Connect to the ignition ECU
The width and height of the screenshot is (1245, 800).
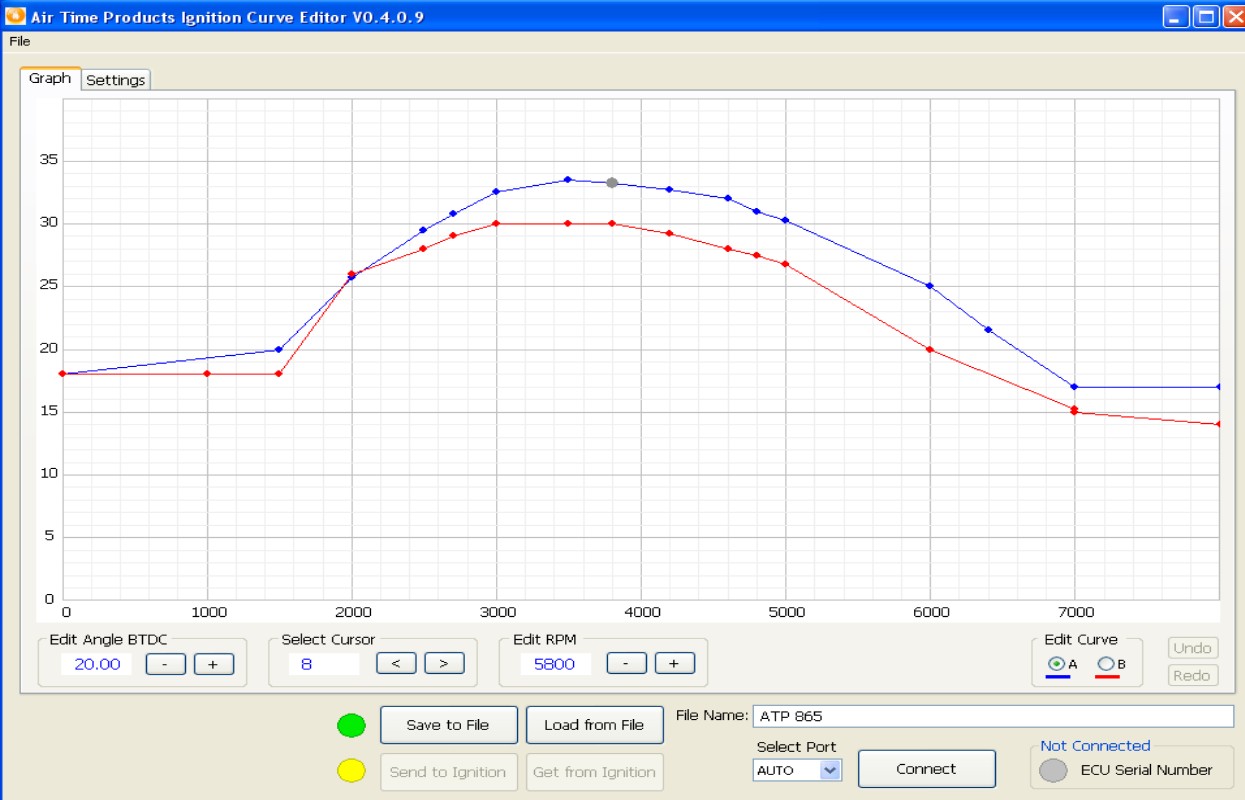tap(926, 769)
